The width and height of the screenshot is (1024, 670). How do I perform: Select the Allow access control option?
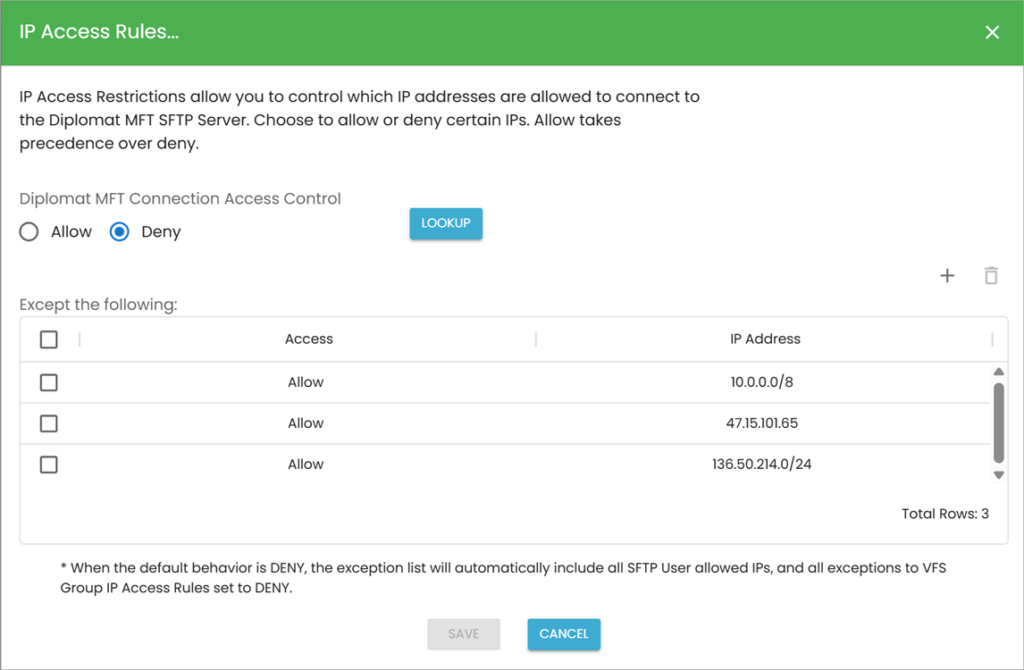28,231
